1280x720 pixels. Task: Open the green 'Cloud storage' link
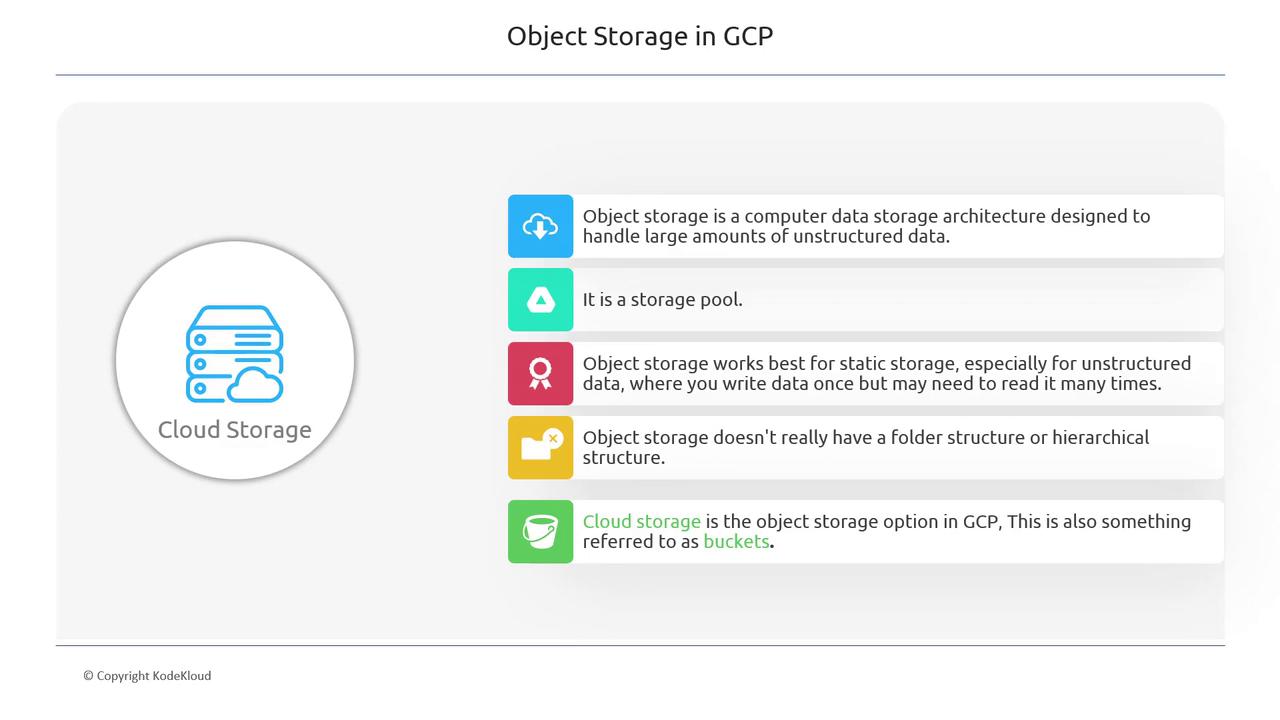pyautogui.click(x=641, y=521)
